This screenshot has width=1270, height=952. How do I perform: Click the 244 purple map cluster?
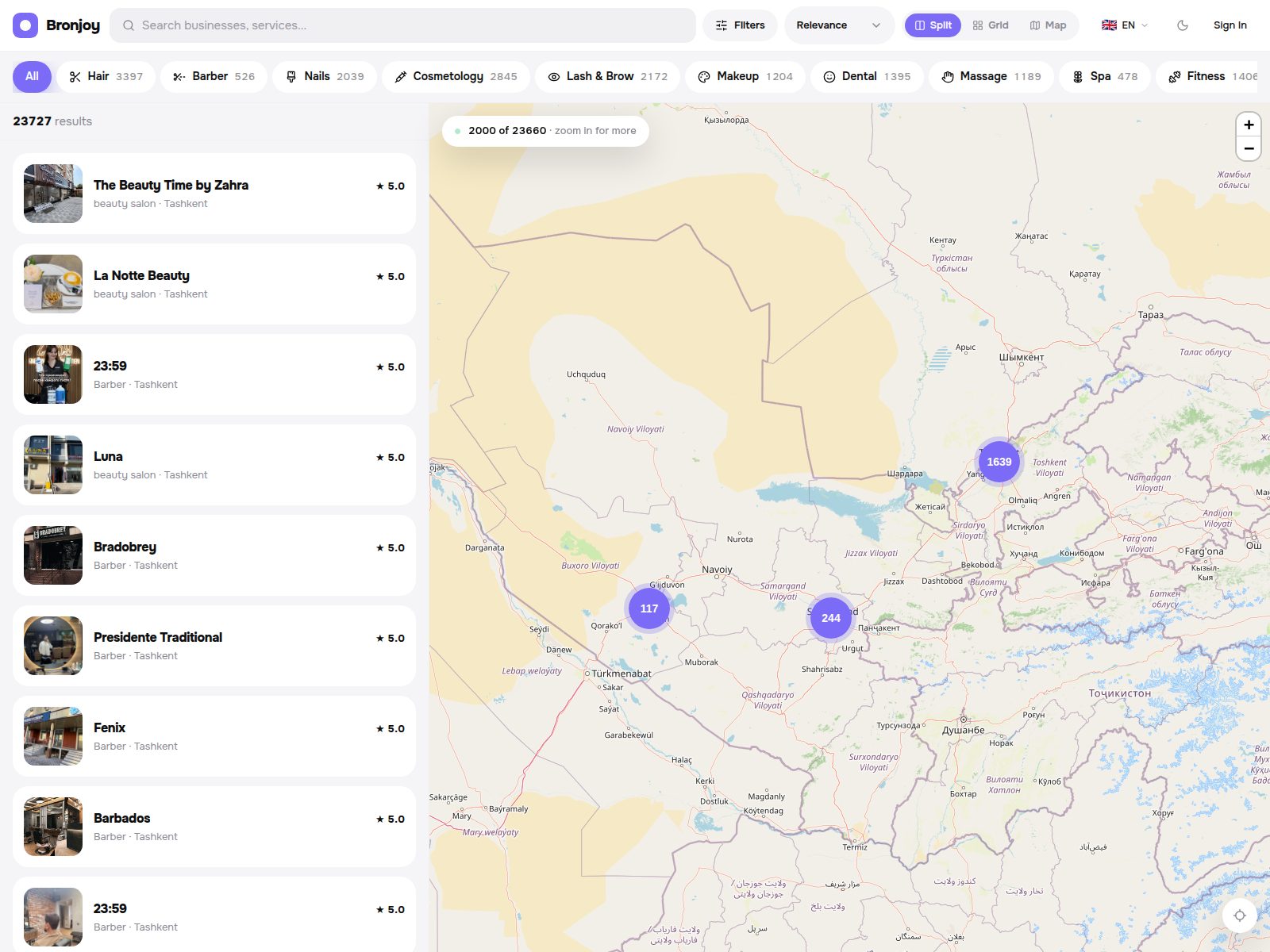point(830,618)
